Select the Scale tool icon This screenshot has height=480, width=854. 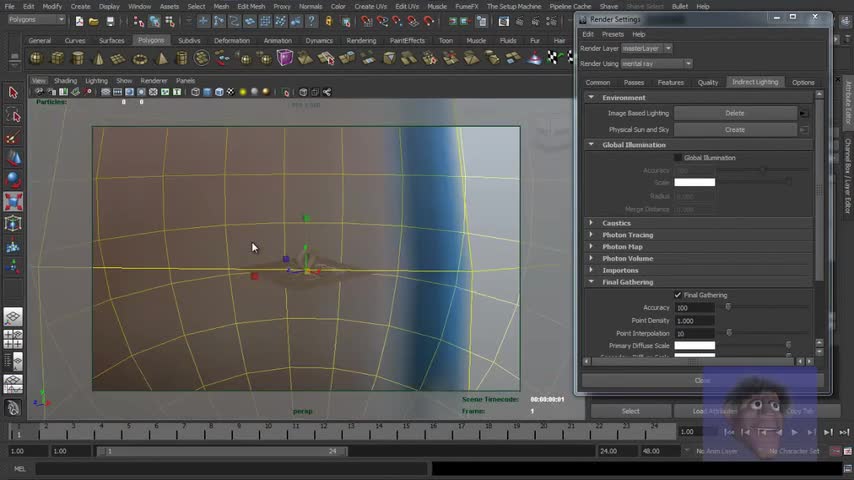coord(13,202)
